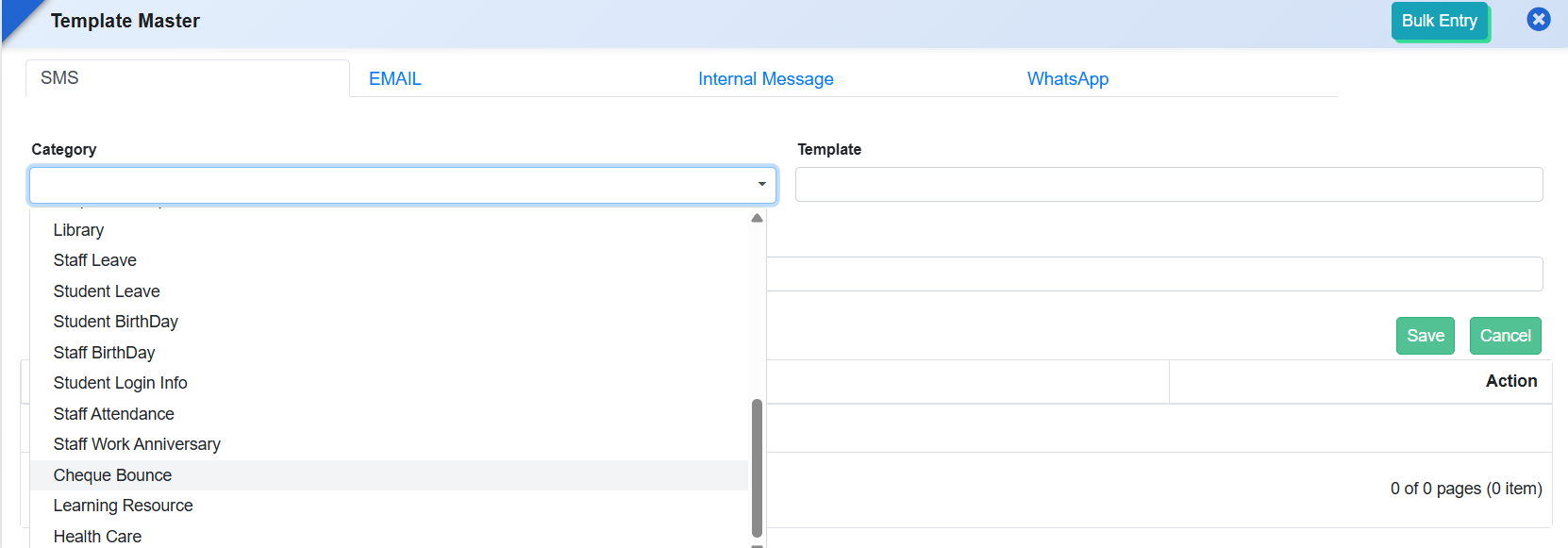Choose Library from the category list

tap(78, 230)
